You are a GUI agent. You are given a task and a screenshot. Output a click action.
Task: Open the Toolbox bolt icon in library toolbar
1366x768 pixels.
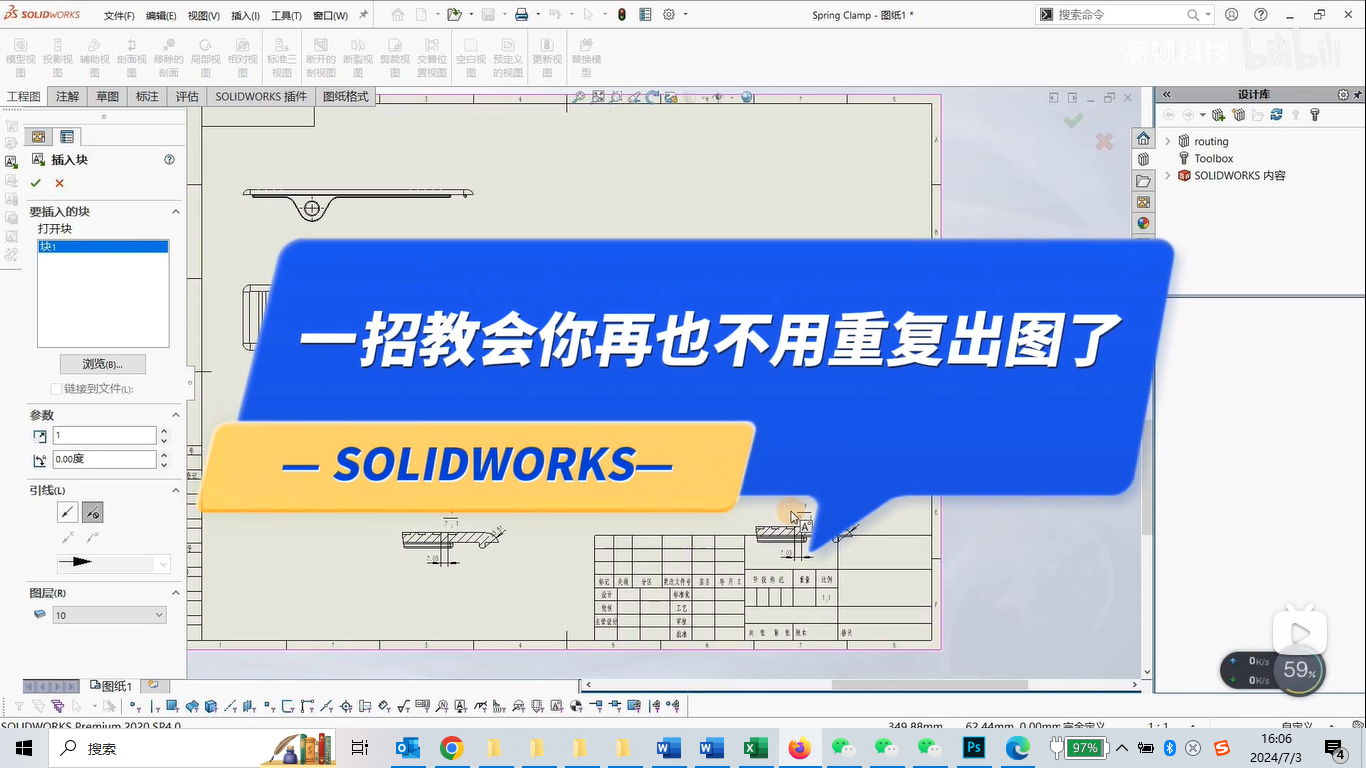pos(1315,115)
